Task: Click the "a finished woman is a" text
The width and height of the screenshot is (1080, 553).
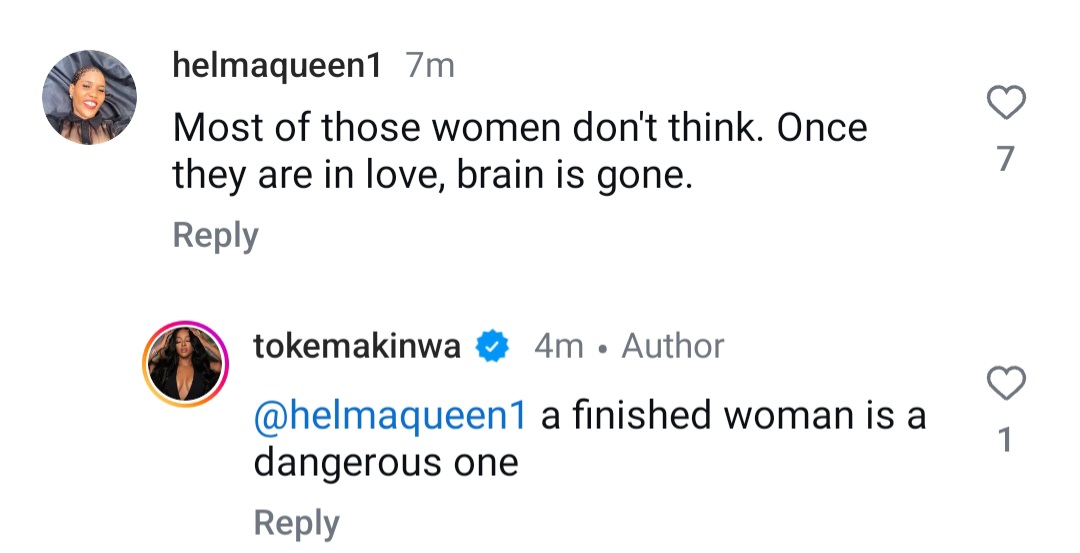Action: coord(733,416)
